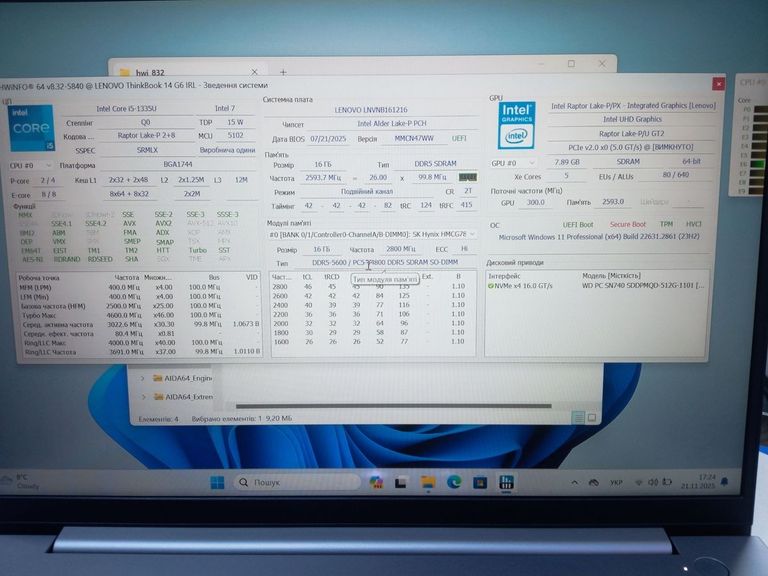The image size is (768, 576).
Task: Click the HWiNFO icon in the taskbar
Action: point(505,482)
